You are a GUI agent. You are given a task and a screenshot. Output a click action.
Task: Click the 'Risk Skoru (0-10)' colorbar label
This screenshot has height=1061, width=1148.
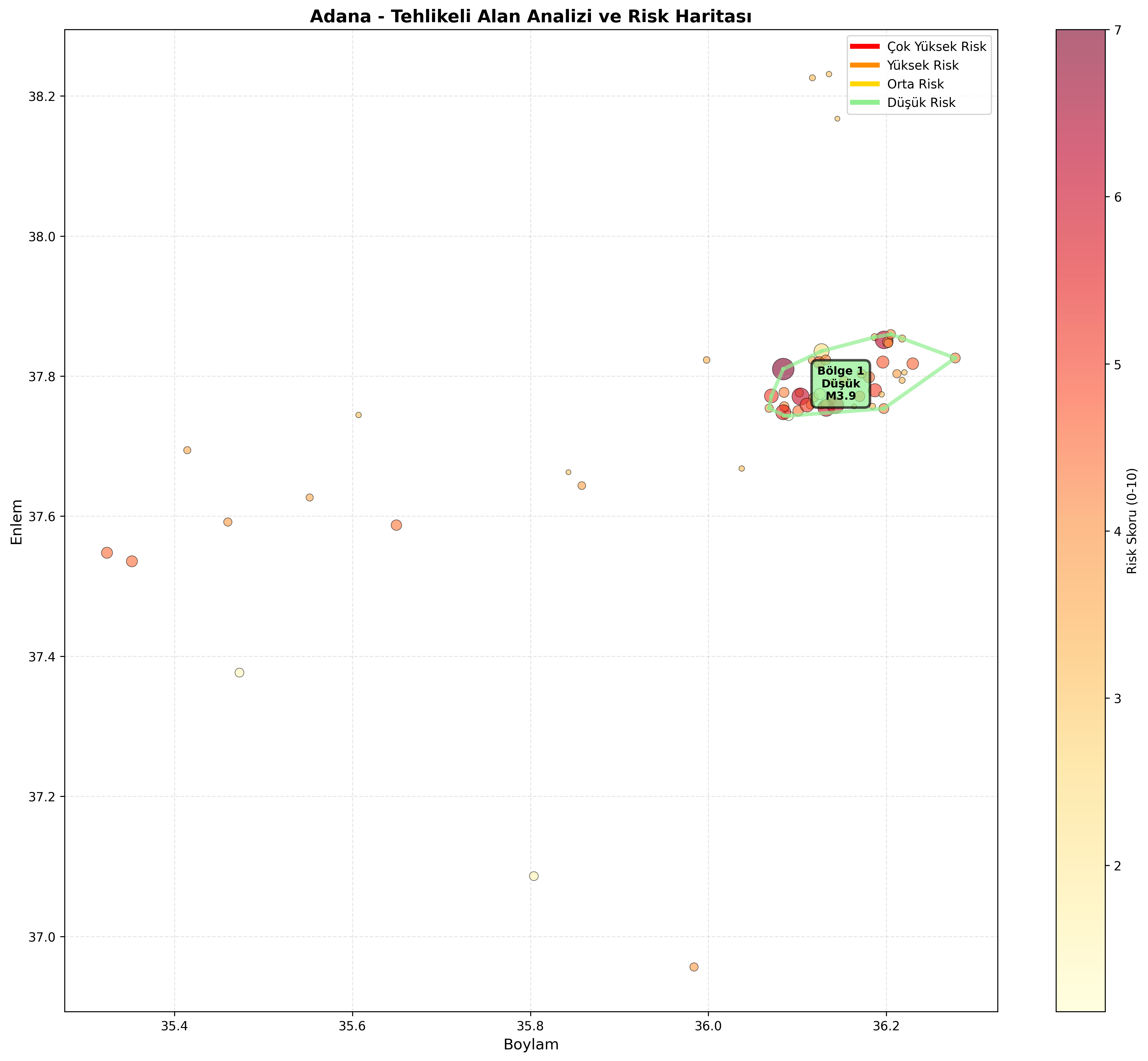[x=1131, y=521]
